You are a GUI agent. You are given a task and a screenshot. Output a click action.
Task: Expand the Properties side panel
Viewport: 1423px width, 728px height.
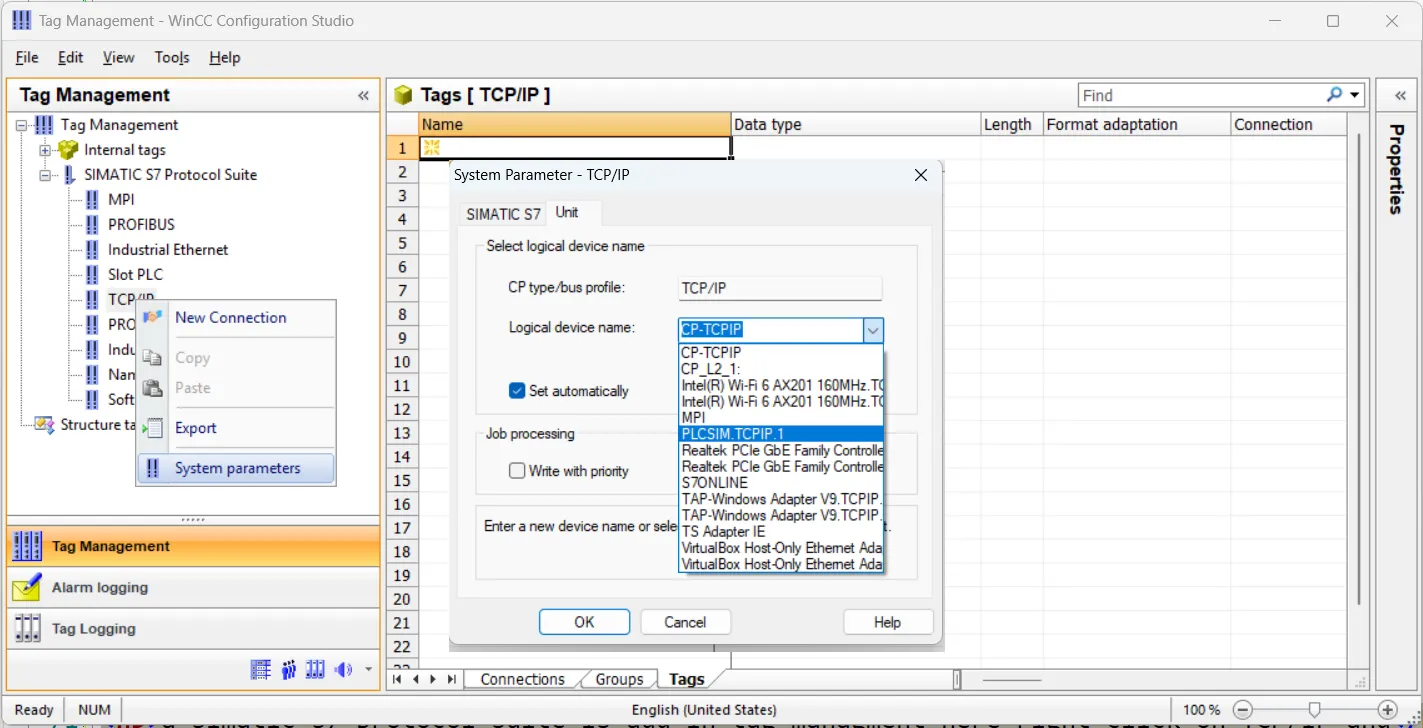coord(1399,96)
